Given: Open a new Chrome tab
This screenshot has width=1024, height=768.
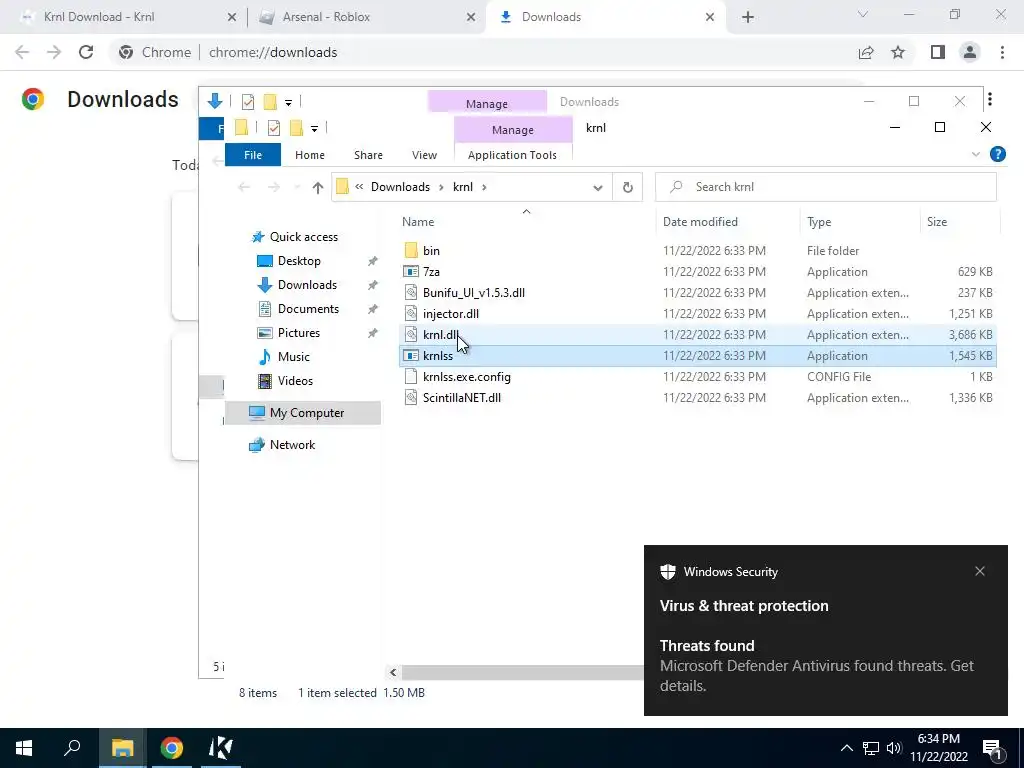Looking at the screenshot, I should coord(748,17).
